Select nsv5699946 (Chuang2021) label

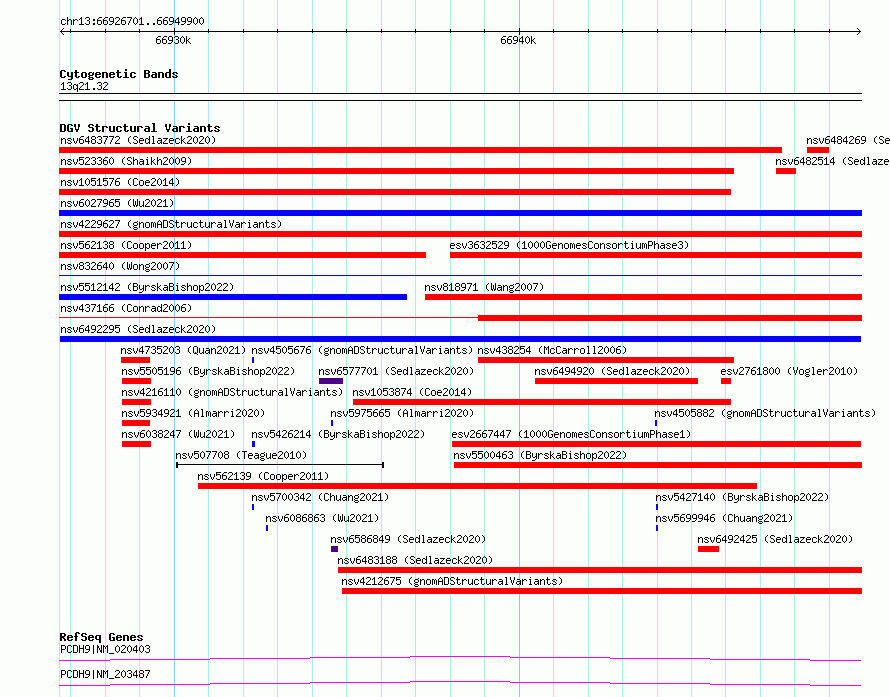pos(724,518)
